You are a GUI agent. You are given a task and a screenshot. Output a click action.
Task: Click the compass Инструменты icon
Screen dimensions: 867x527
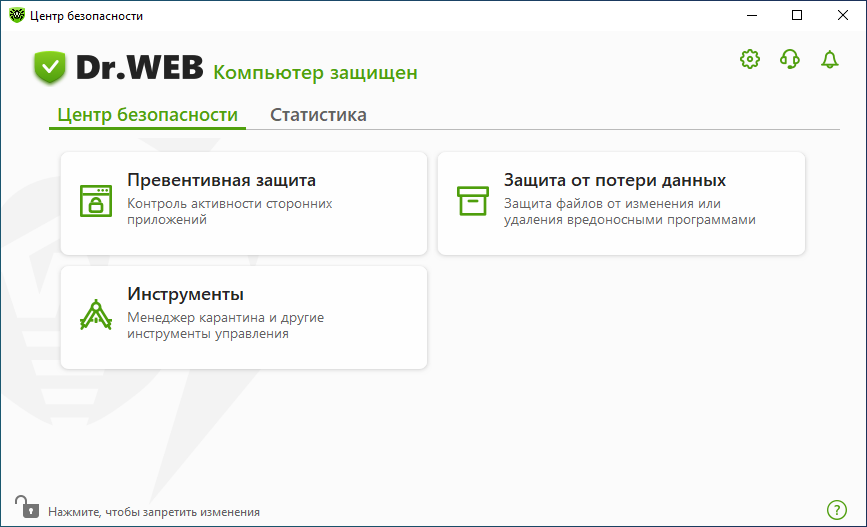[x=96, y=315]
